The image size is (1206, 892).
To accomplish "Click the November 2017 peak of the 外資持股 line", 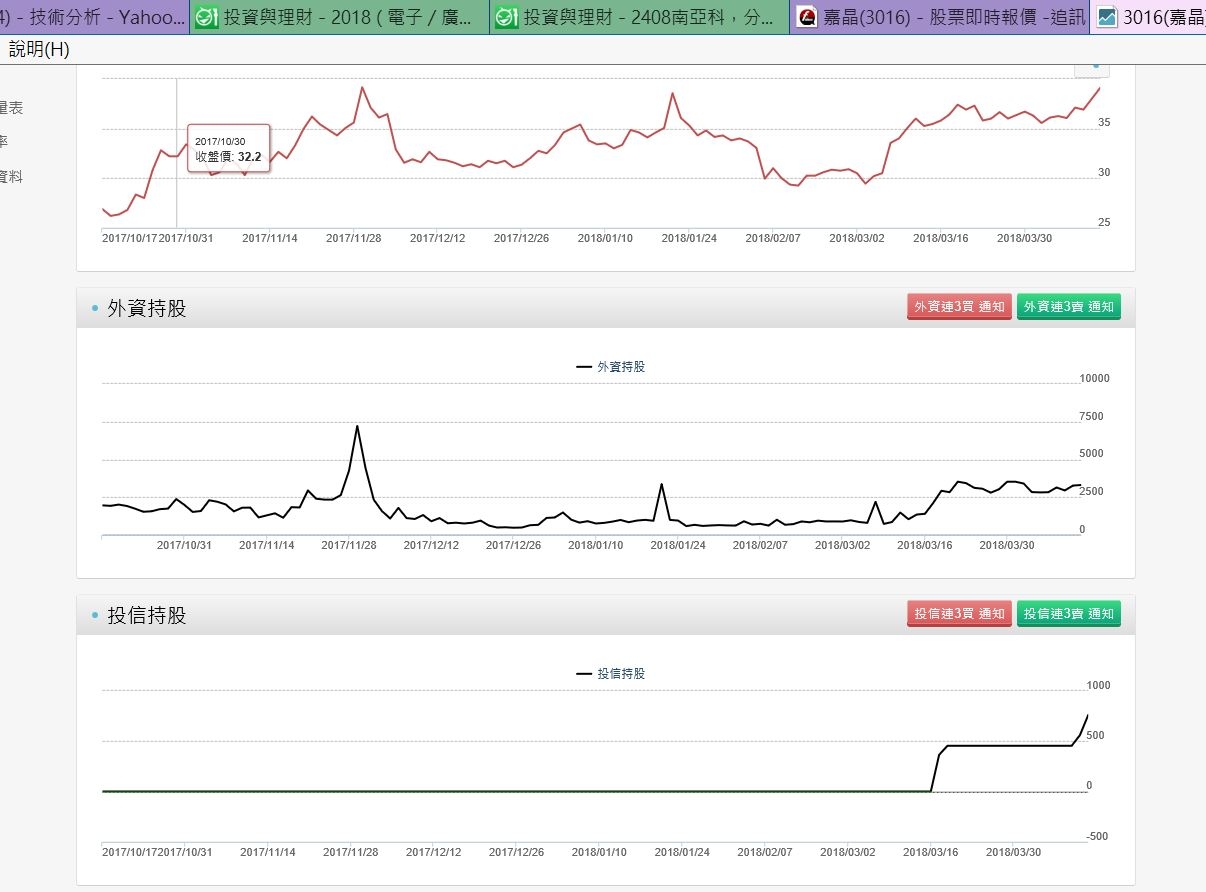I will pyautogui.click(x=357, y=427).
